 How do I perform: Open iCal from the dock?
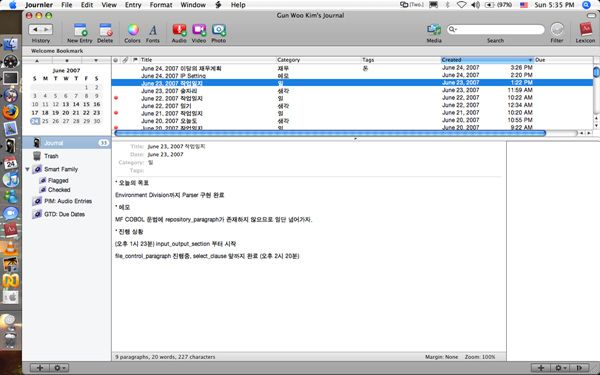10,163
